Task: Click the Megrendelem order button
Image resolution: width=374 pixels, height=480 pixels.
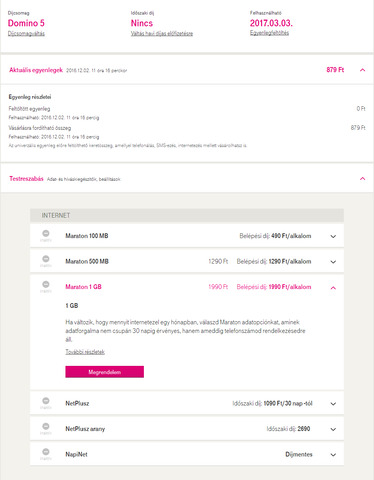Action: click(x=105, y=372)
